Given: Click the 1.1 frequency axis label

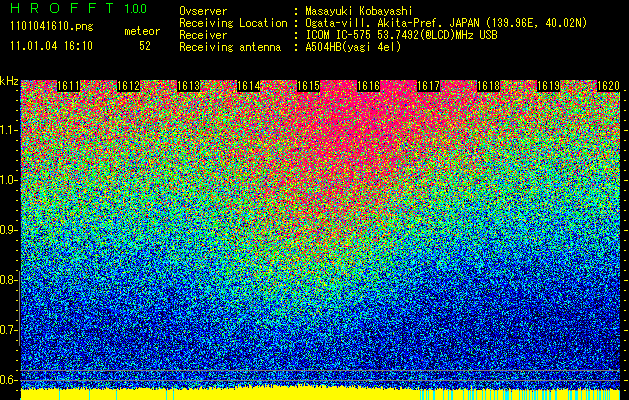Looking at the screenshot, I should 8,130.
